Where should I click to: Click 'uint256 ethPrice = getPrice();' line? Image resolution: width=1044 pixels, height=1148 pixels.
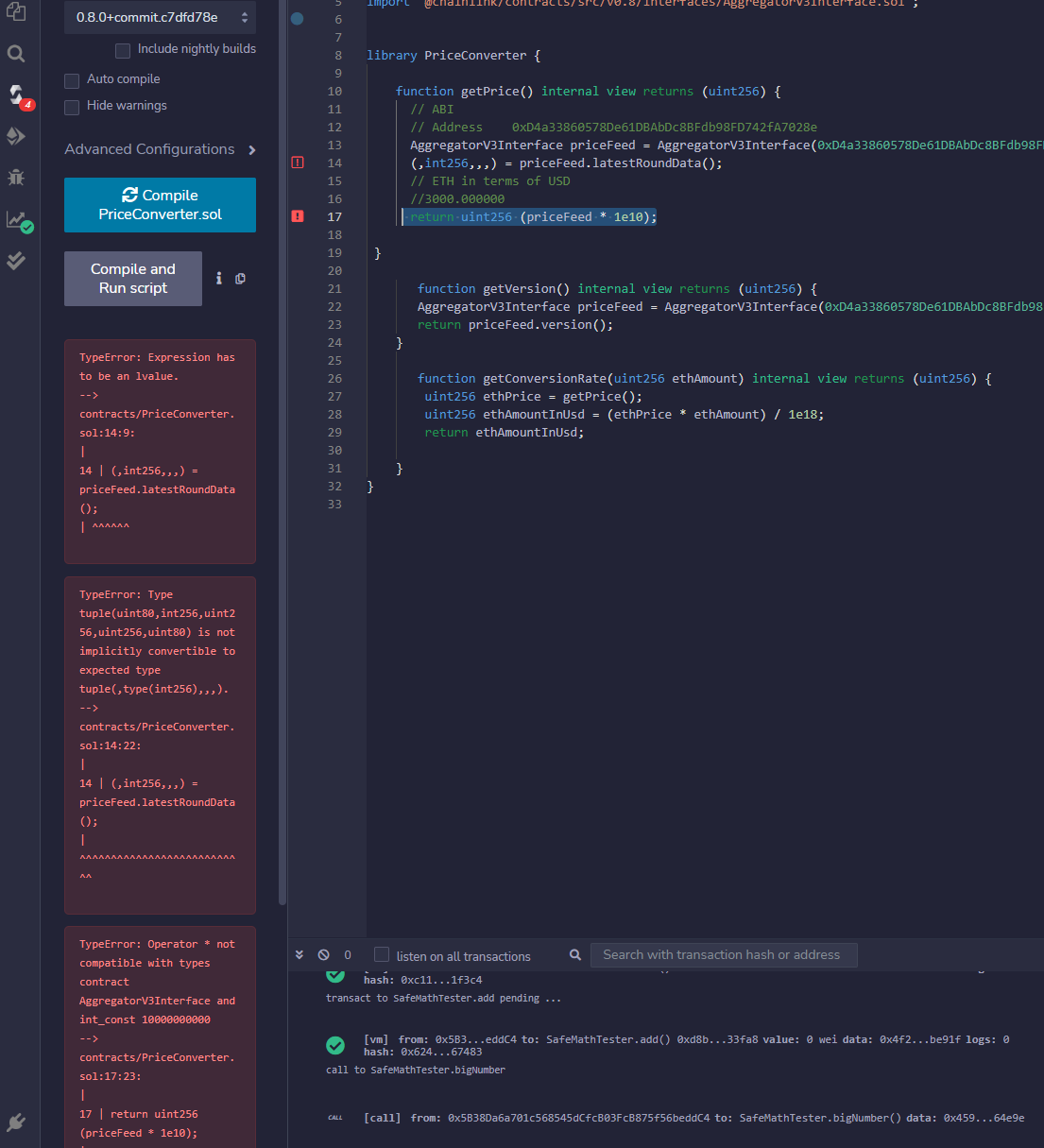(533, 396)
